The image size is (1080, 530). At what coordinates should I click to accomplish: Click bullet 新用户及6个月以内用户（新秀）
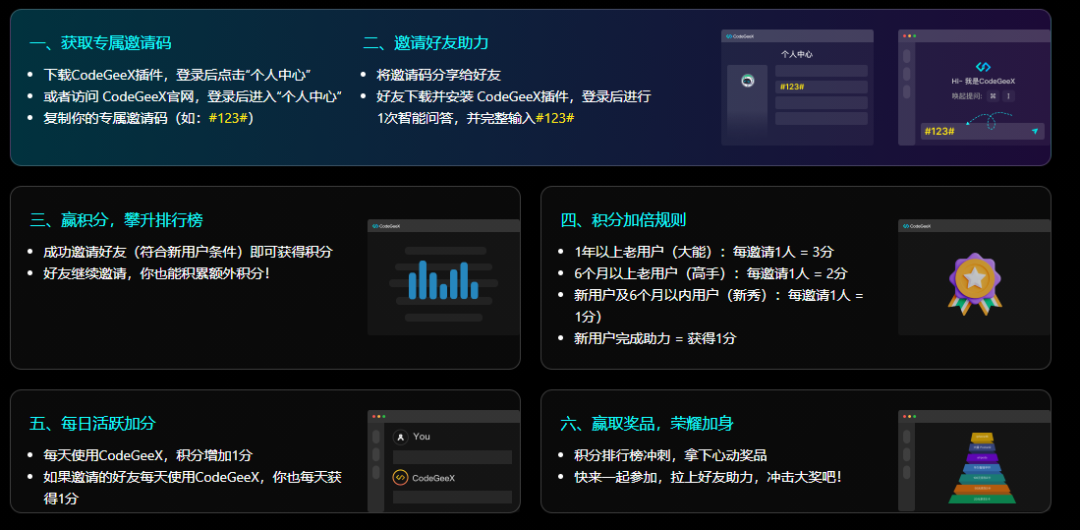point(719,305)
